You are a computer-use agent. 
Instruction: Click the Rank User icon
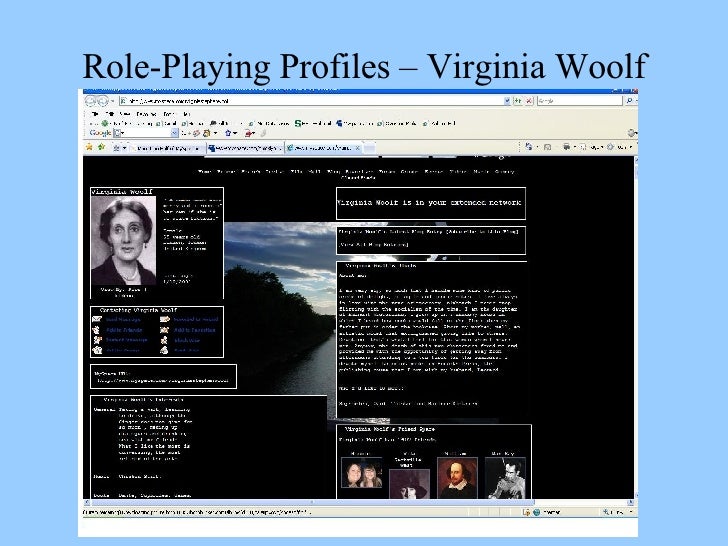click(166, 351)
